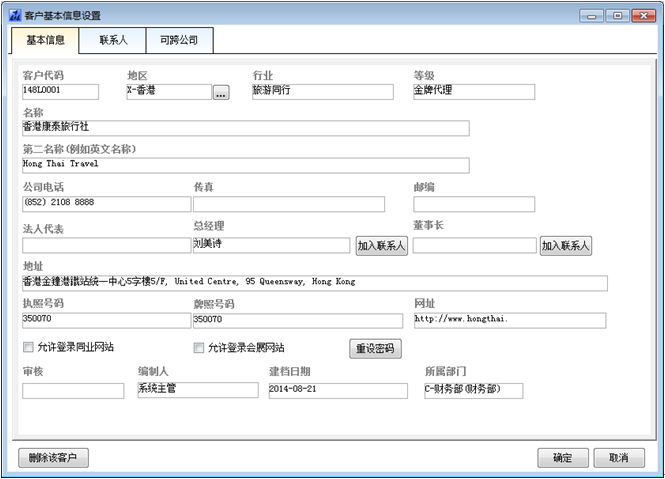Toggle 允许登录会展网站 checkbox
This screenshot has height=479, width=665.
coord(198,348)
